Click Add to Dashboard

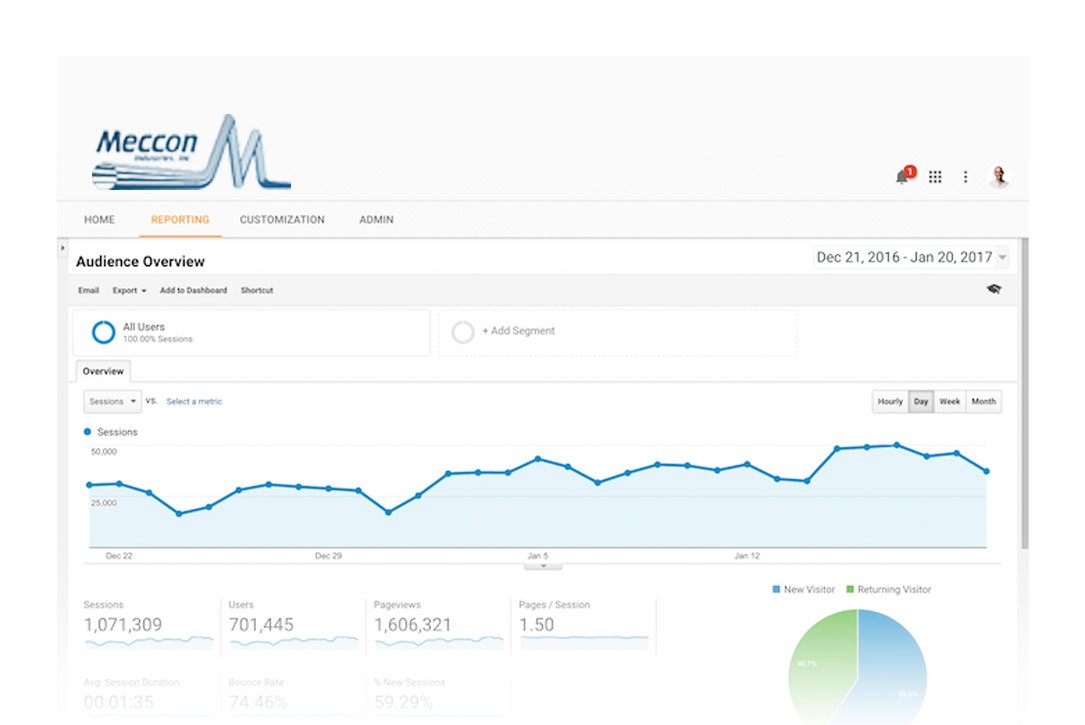tap(193, 290)
